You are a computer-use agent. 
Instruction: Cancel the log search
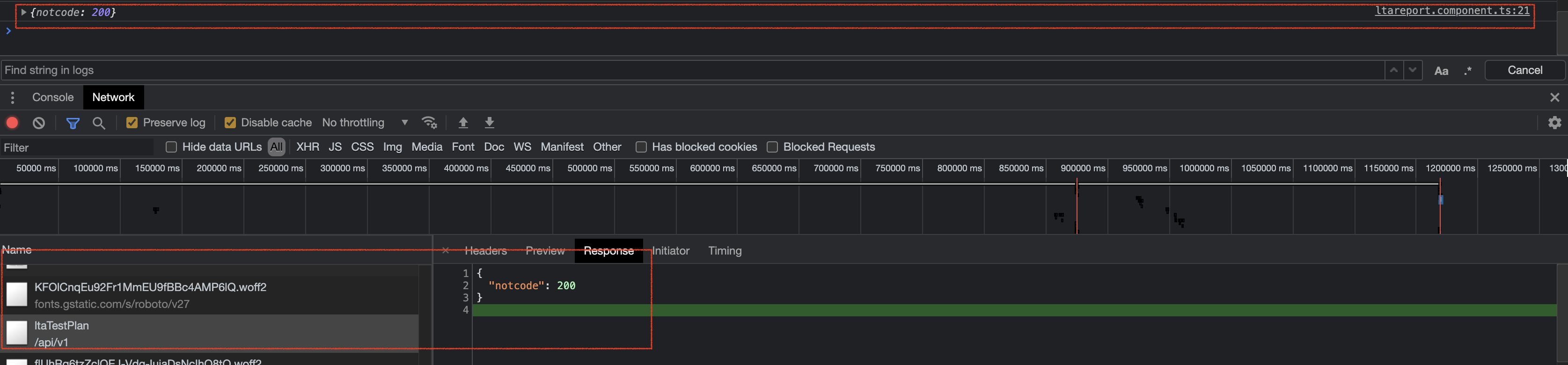pos(1525,70)
